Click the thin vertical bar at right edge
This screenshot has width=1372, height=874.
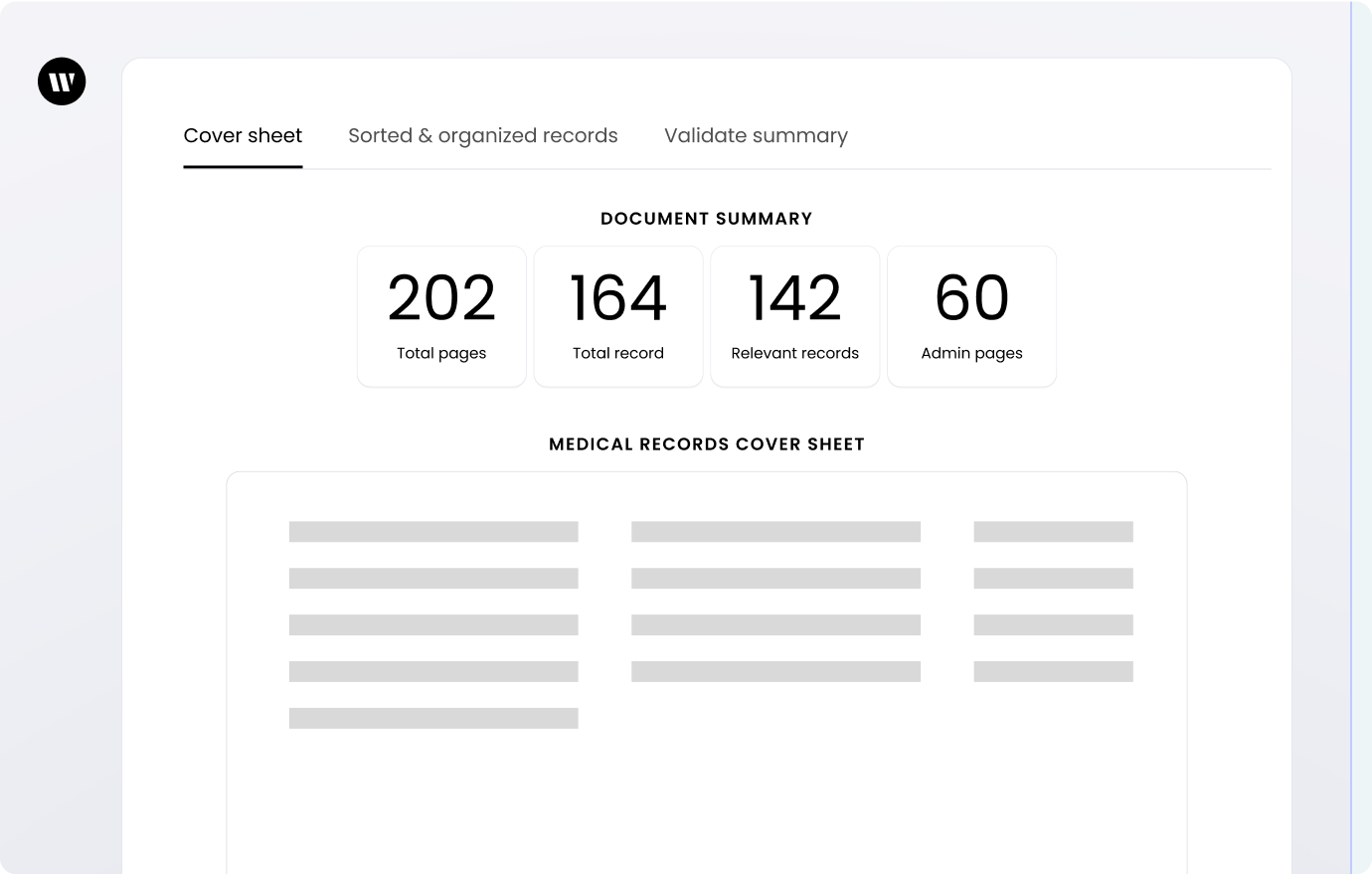[x=1351, y=437]
